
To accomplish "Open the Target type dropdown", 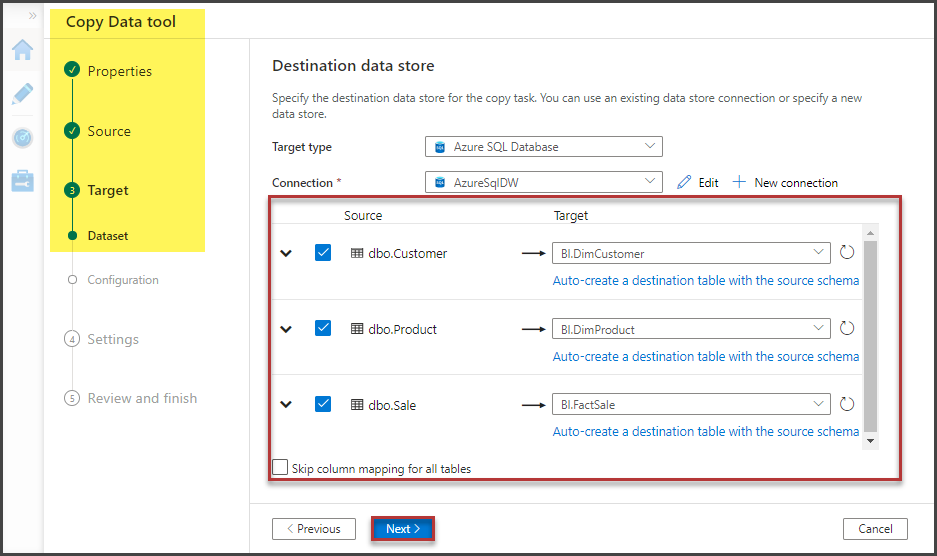I will click(544, 146).
